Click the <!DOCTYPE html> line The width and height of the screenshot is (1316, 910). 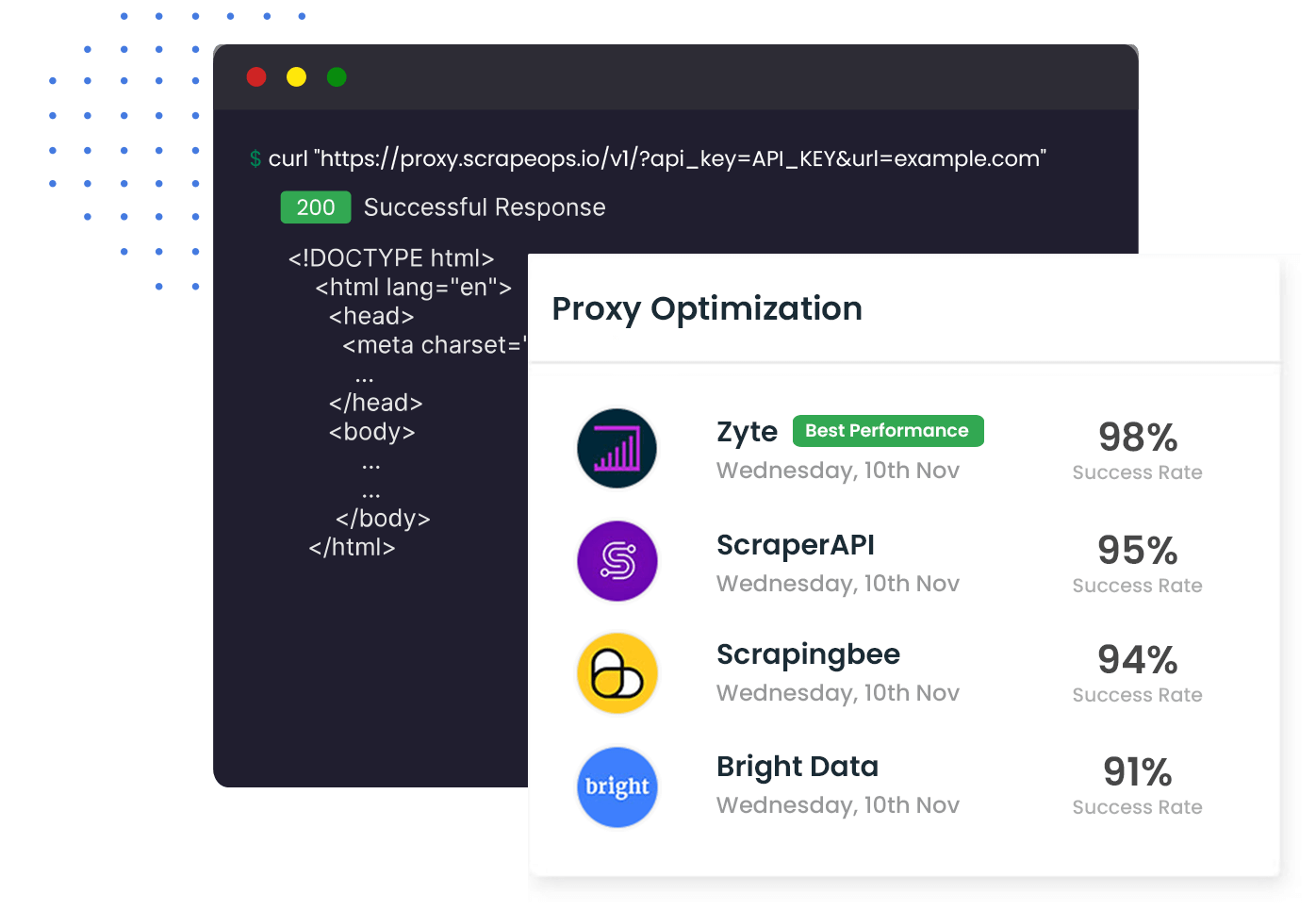coord(391,258)
